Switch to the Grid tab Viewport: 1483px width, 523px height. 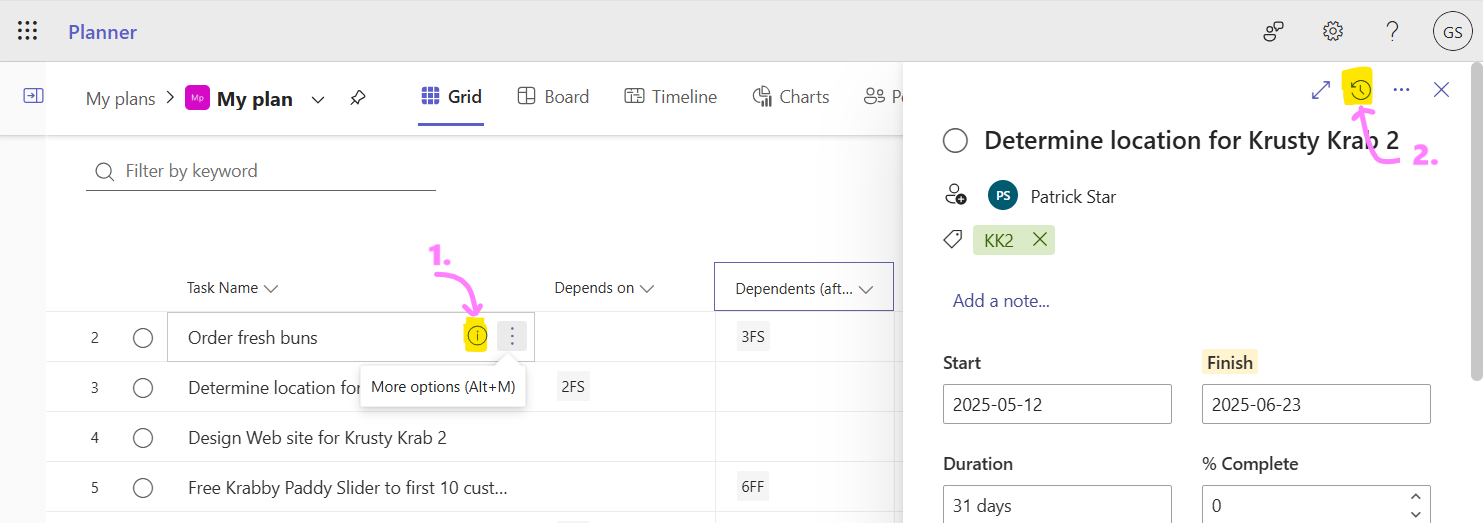(451, 97)
